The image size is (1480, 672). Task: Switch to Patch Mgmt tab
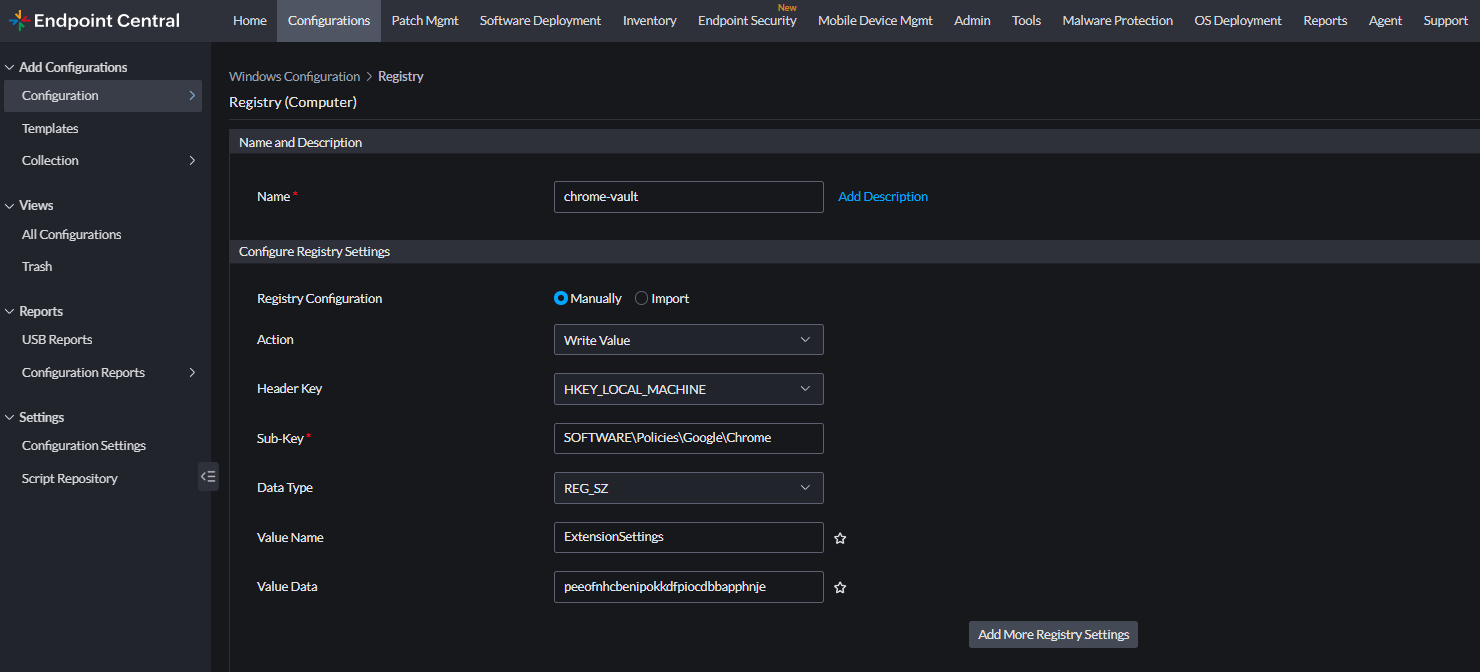point(425,20)
